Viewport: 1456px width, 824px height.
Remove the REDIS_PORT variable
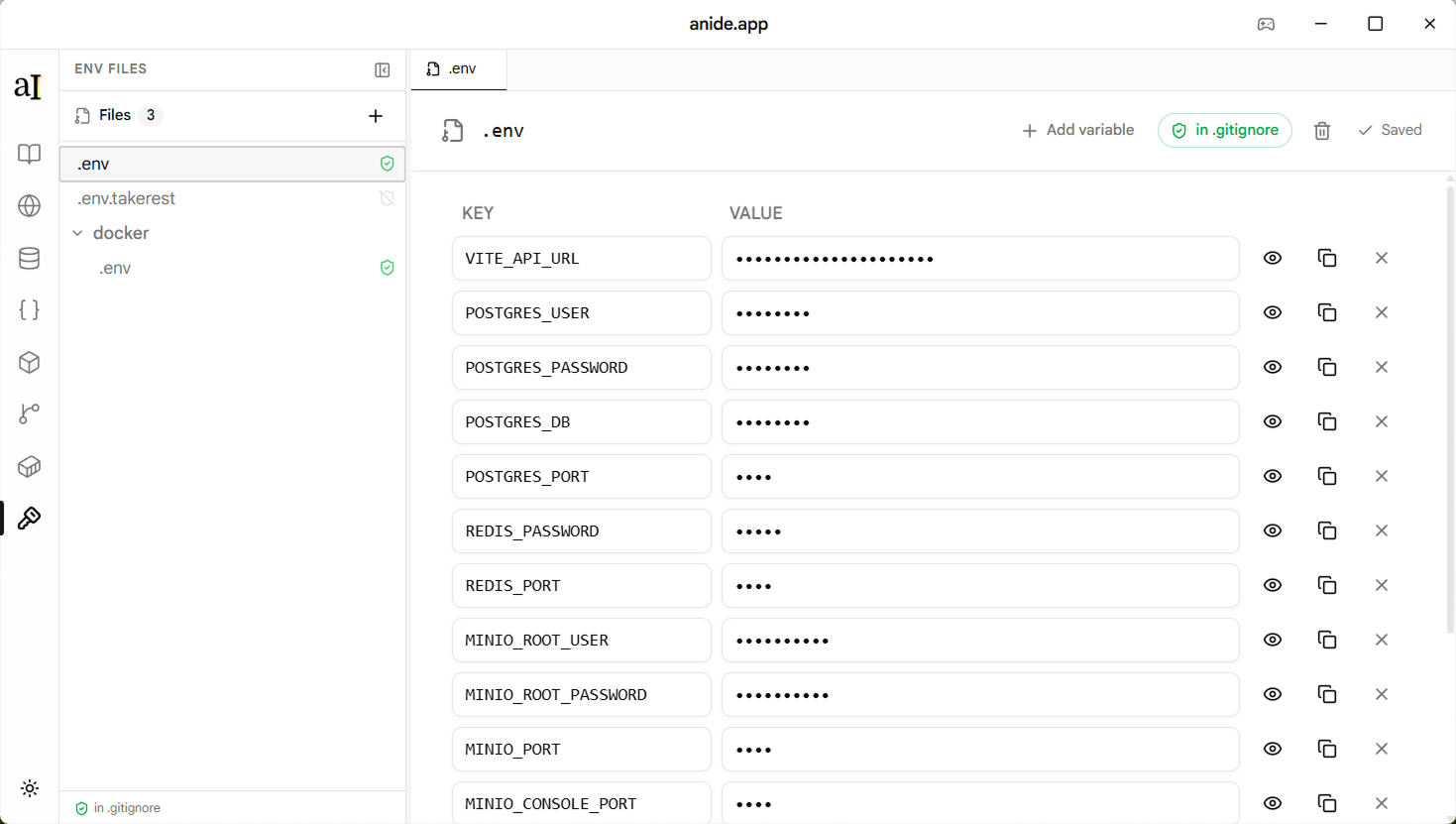coord(1382,585)
